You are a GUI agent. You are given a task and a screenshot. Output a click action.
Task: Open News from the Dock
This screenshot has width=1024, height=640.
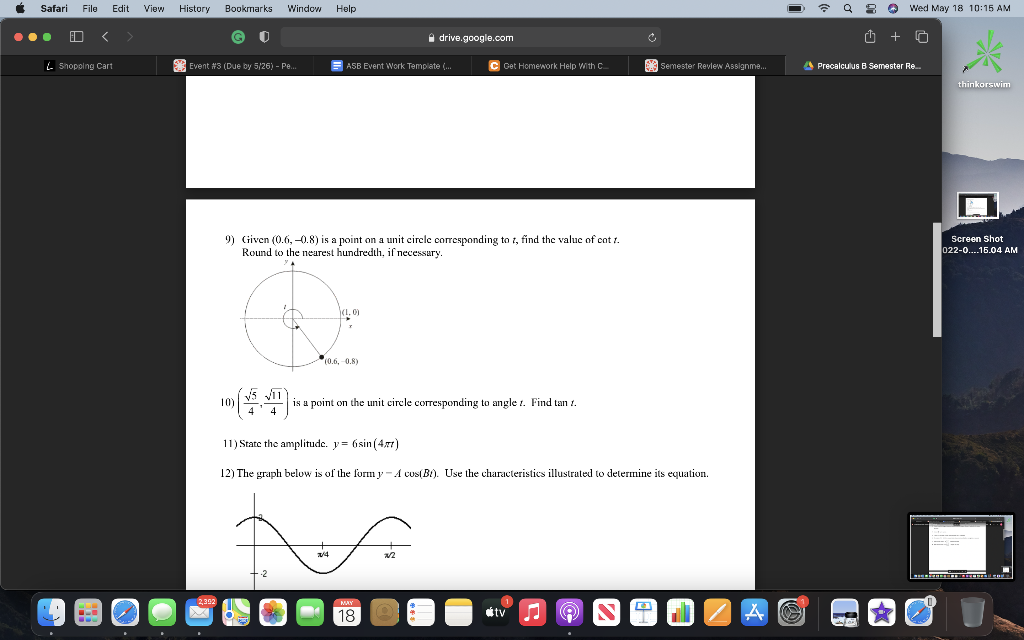pyautogui.click(x=606, y=613)
